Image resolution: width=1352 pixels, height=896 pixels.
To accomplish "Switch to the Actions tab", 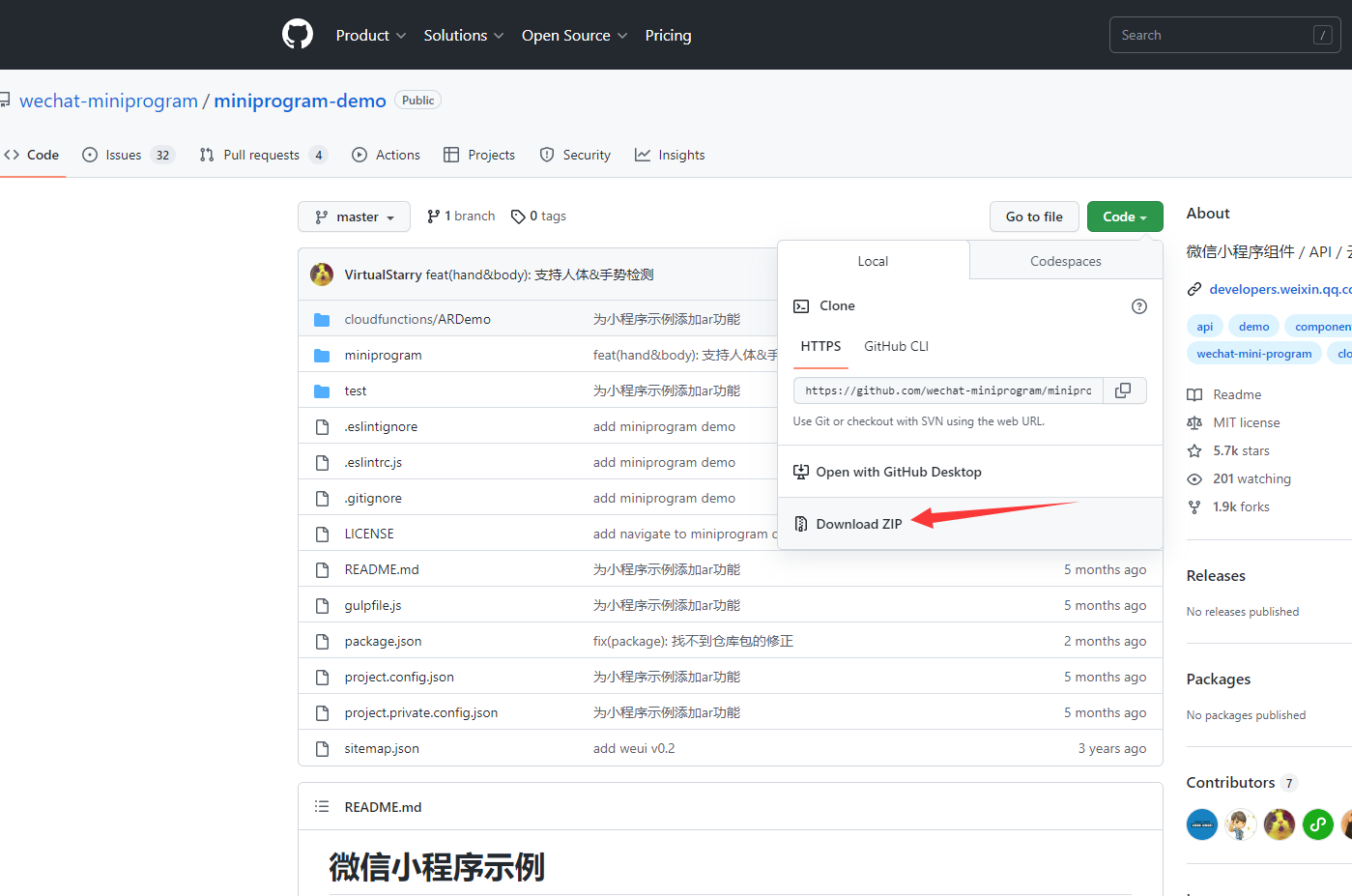I will coord(387,155).
